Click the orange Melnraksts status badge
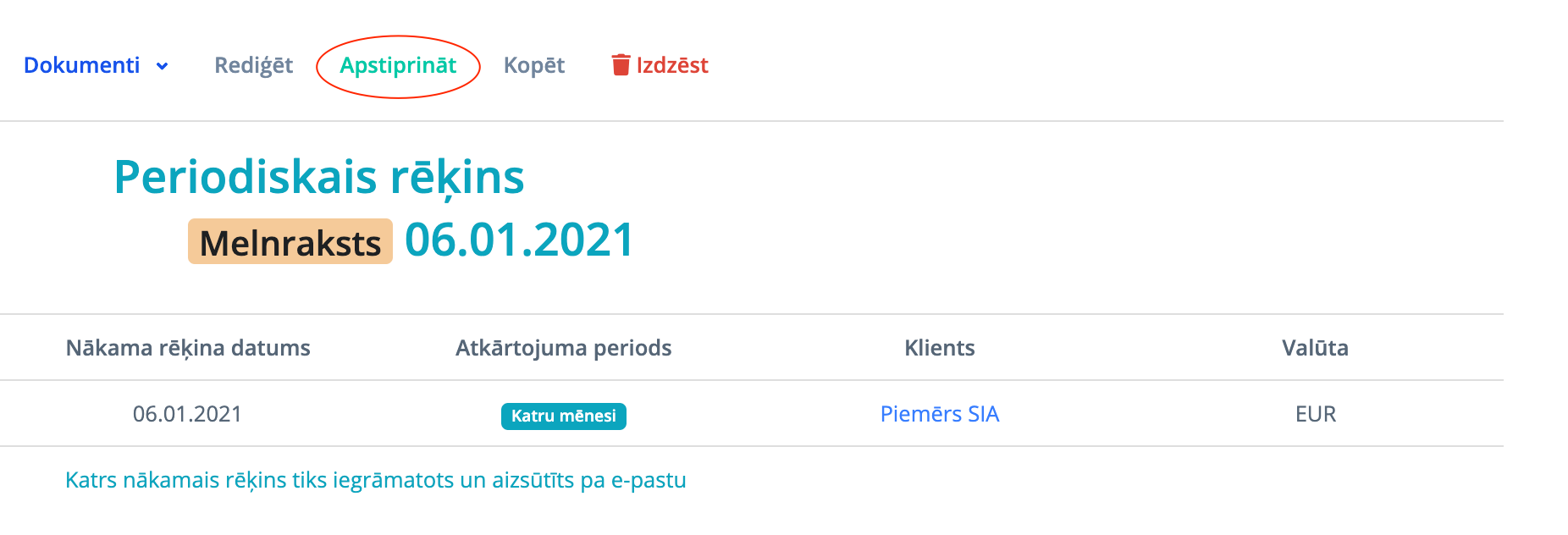 click(290, 242)
